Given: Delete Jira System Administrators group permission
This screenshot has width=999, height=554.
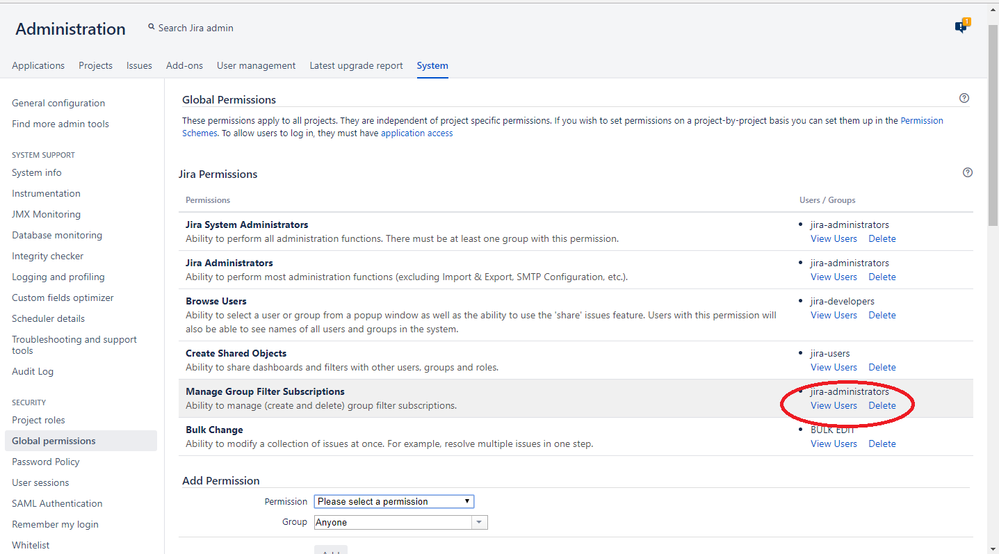Looking at the screenshot, I should point(882,239).
